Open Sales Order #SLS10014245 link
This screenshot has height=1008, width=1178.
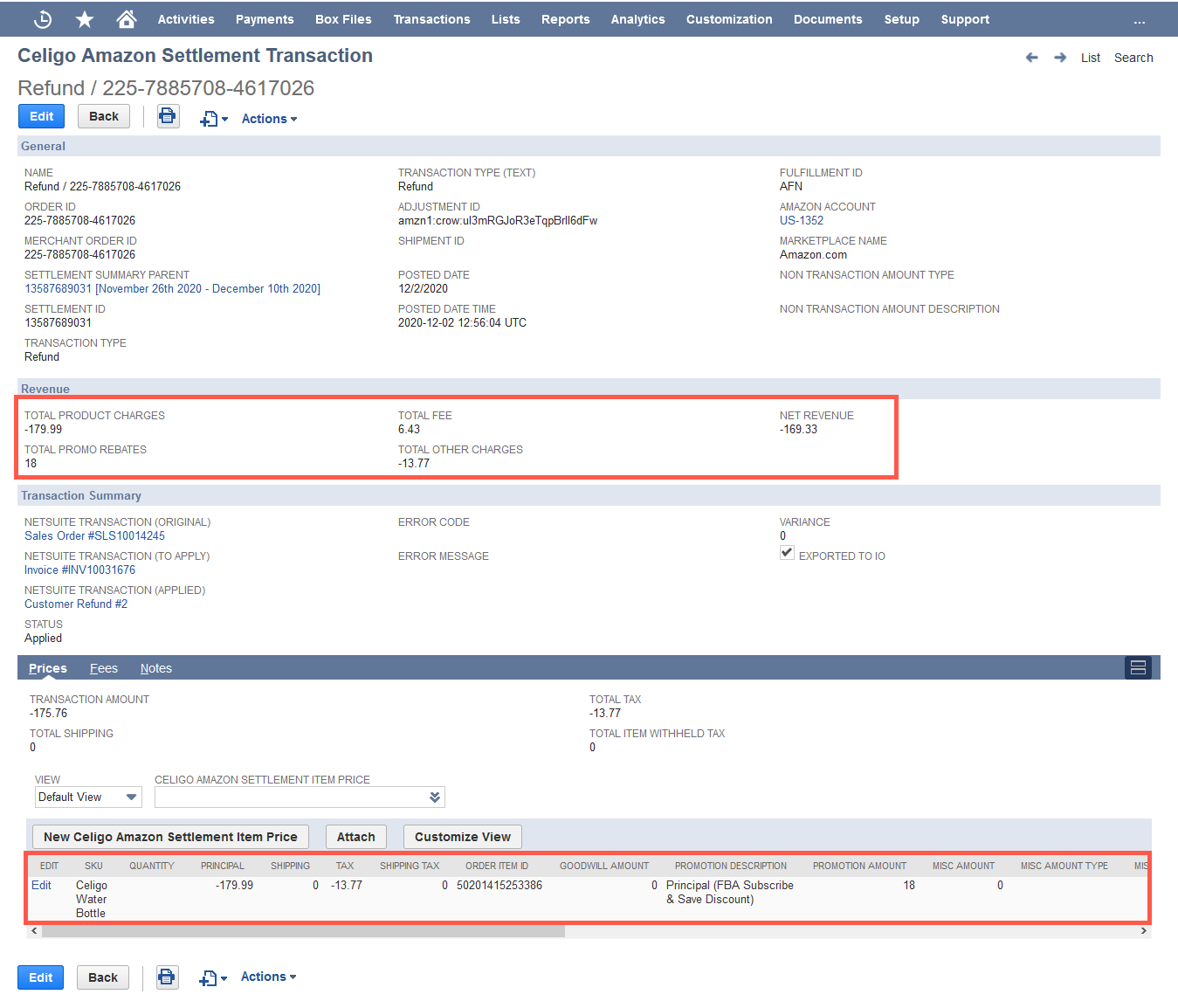coord(94,535)
